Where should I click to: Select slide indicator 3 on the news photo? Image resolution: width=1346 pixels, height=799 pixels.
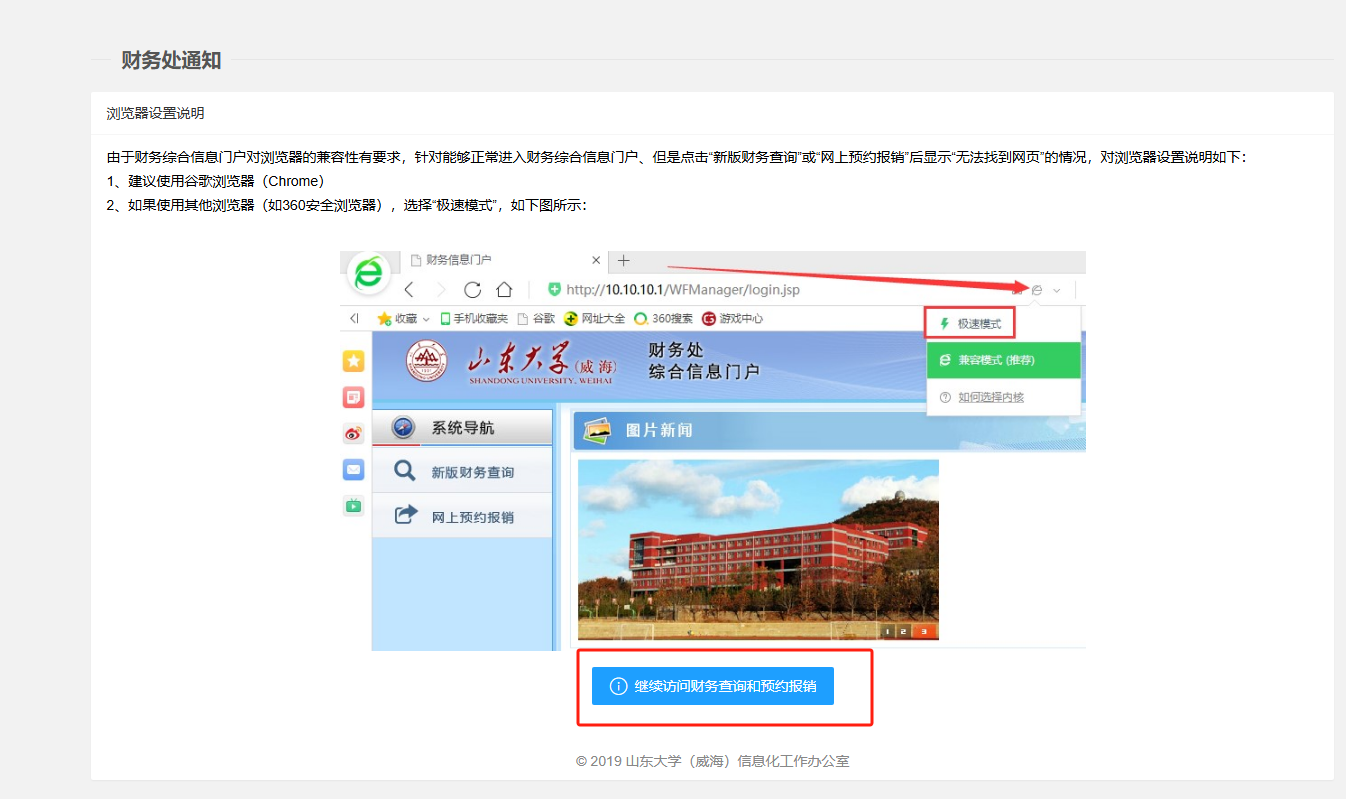coord(922,631)
